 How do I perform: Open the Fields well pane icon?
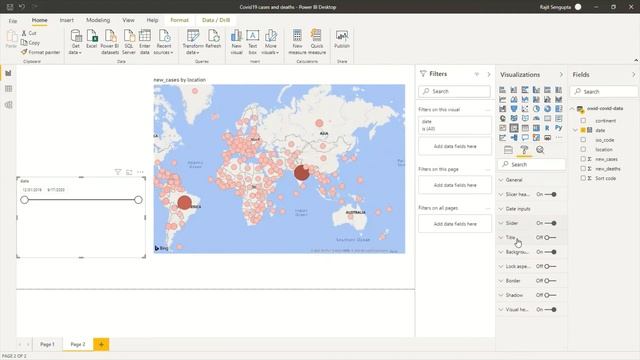pos(508,150)
